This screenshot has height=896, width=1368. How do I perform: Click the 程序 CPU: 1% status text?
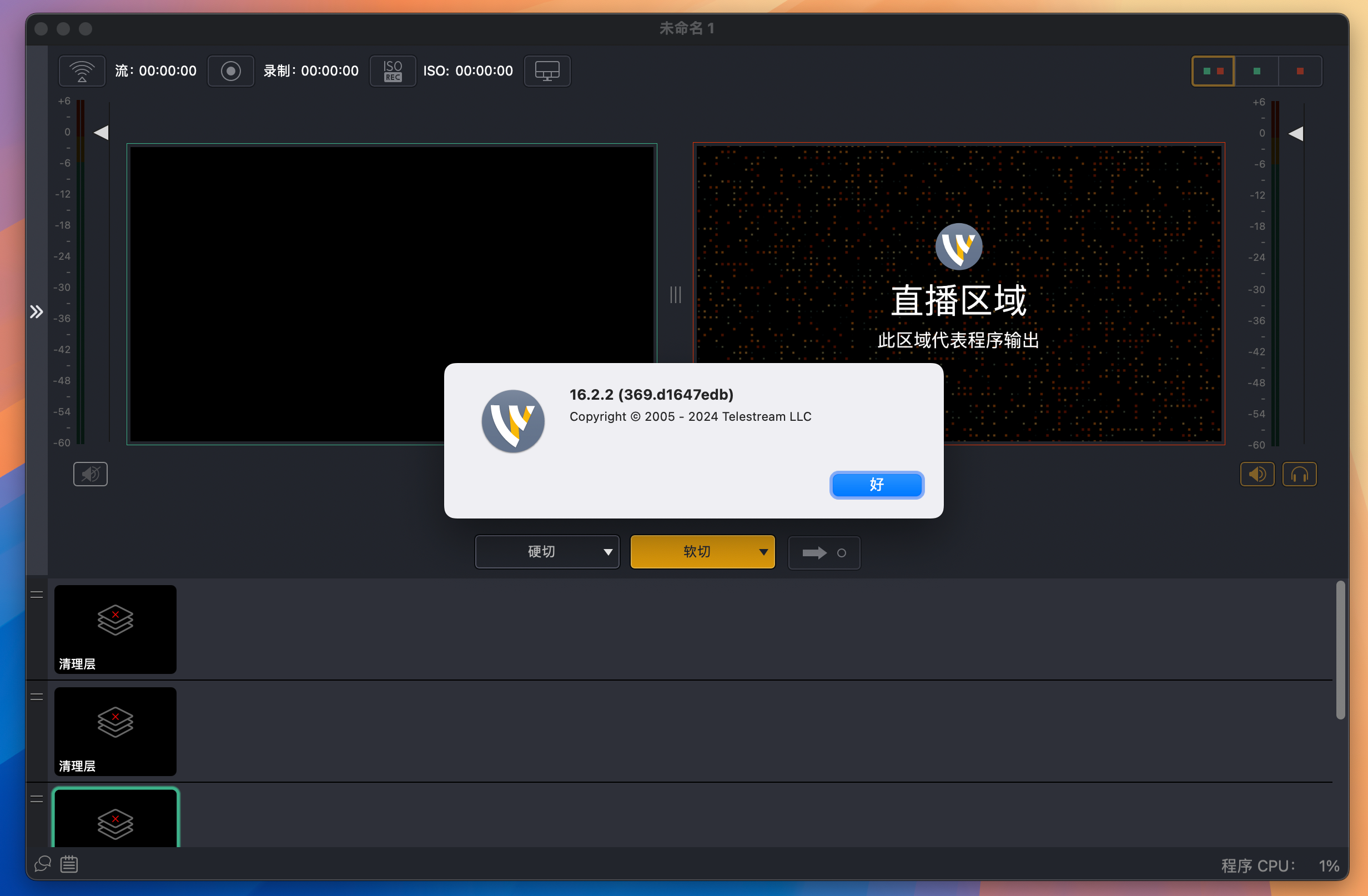coord(1280,865)
